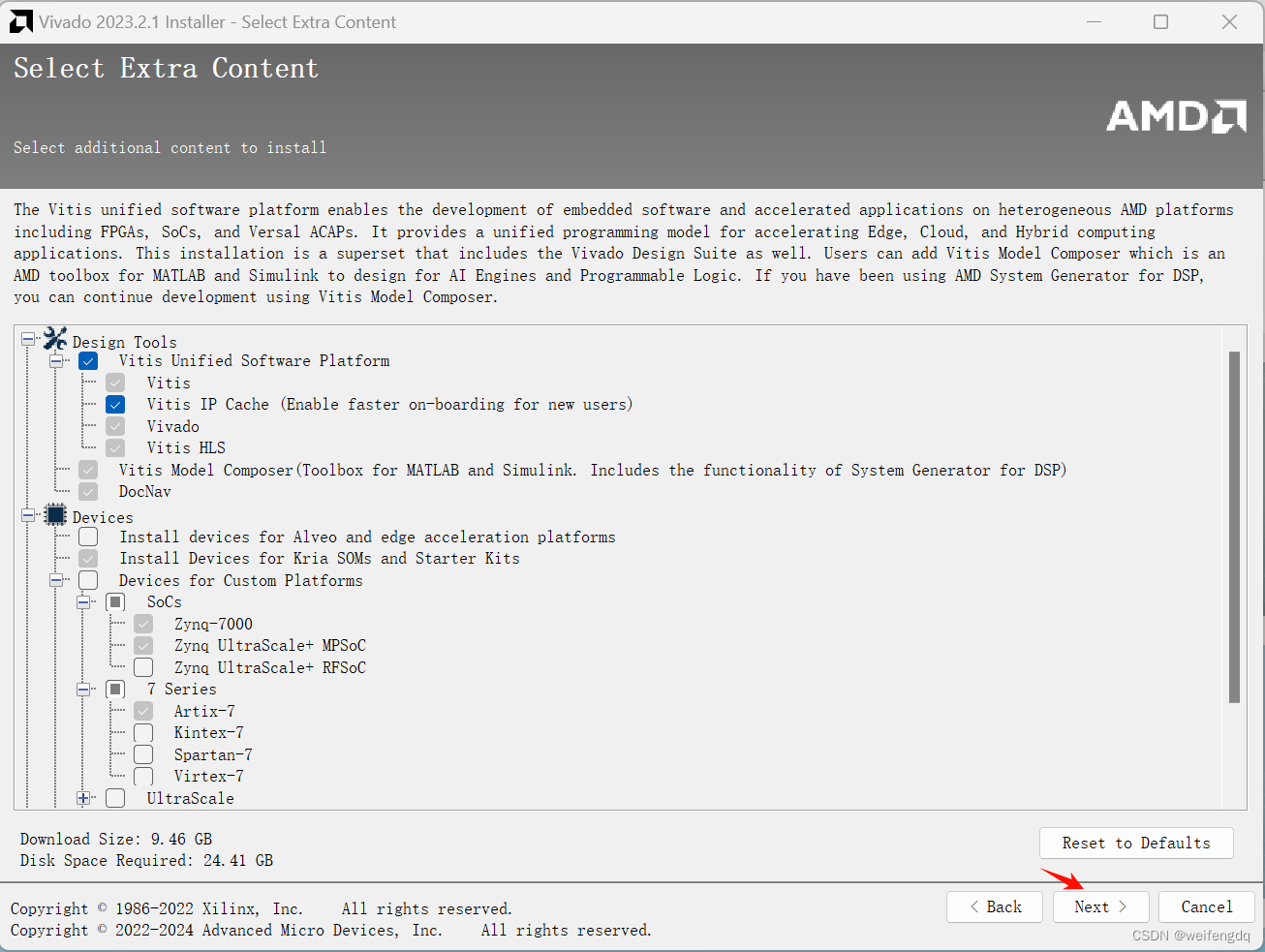Collapse the Devices tree node
This screenshot has width=1265, height=952.
(x=28, y=515)
